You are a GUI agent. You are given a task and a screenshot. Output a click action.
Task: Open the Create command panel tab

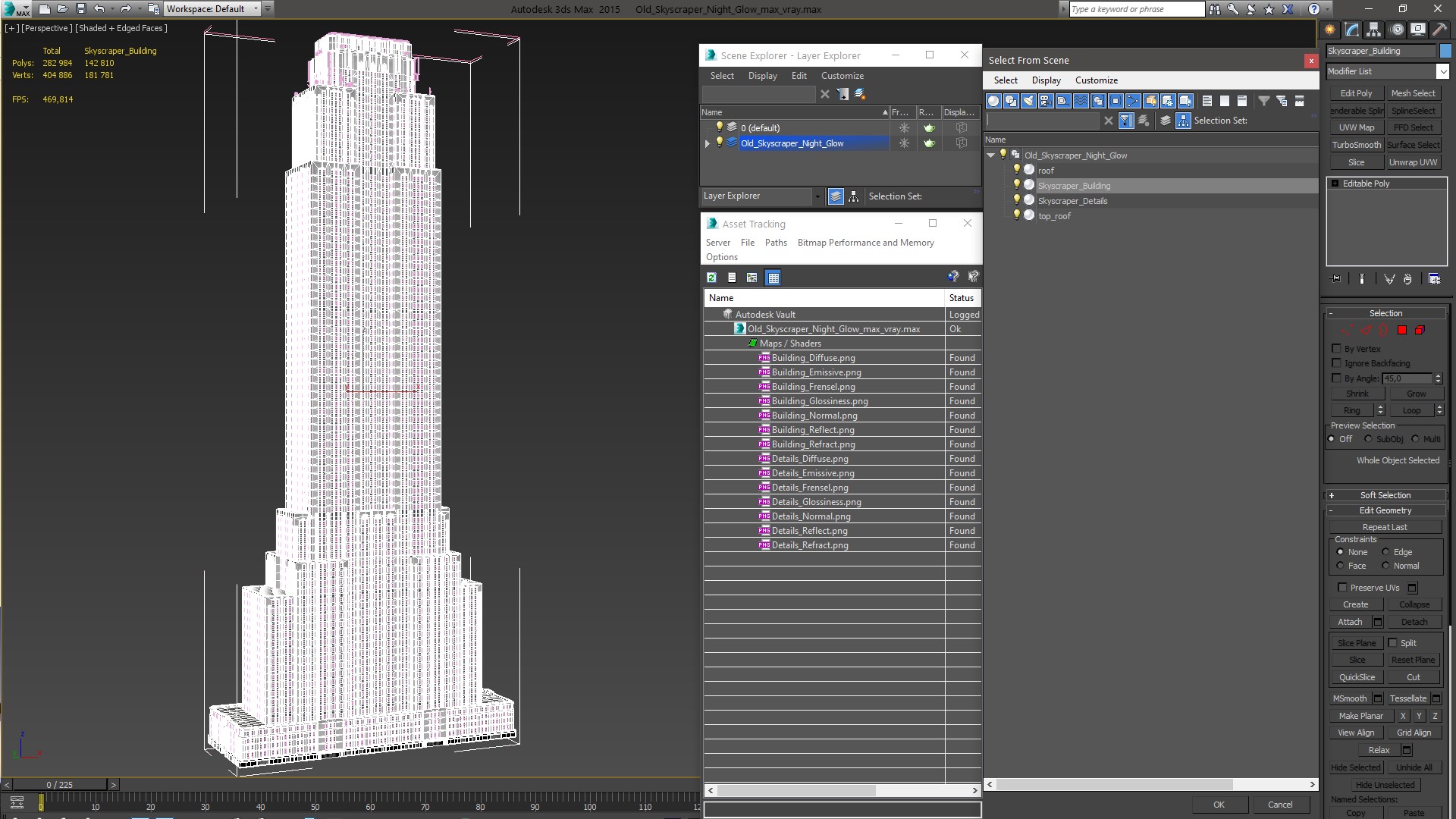pyautogui.click(x=1330, y=30)
